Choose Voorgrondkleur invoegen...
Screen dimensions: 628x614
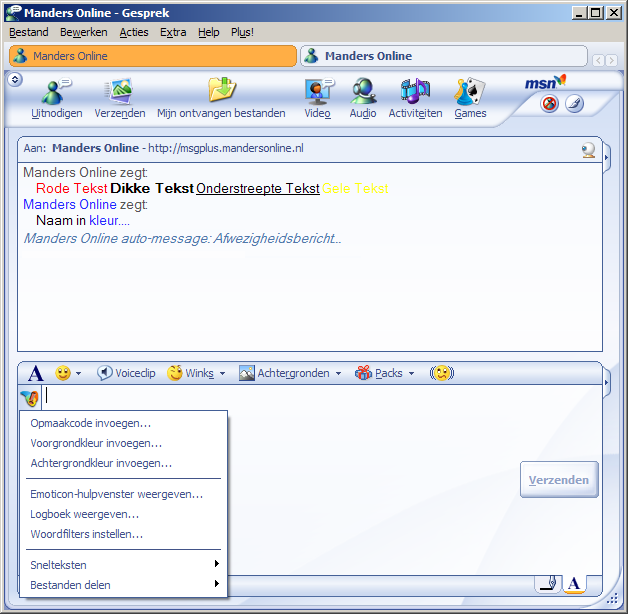124,443
